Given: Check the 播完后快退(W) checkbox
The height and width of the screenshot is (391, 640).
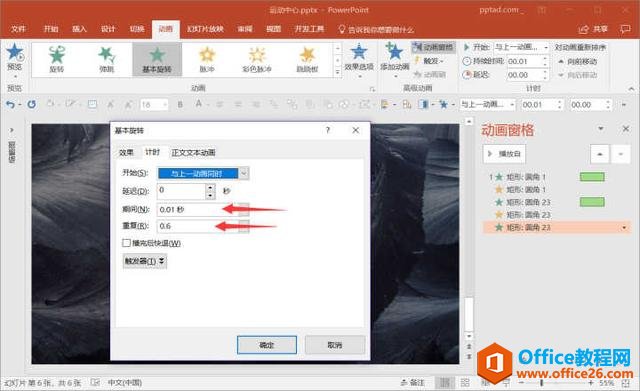Looking at the screenshot, I should pyautogui.click(x=126, y=243).
